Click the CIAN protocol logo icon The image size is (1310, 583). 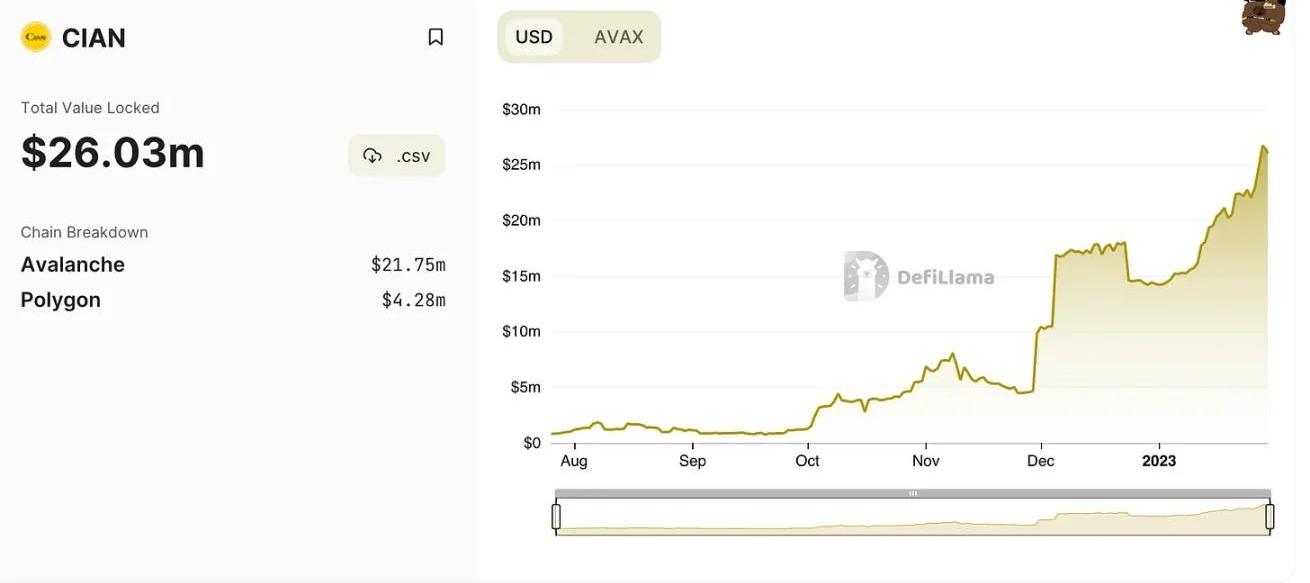36,37
